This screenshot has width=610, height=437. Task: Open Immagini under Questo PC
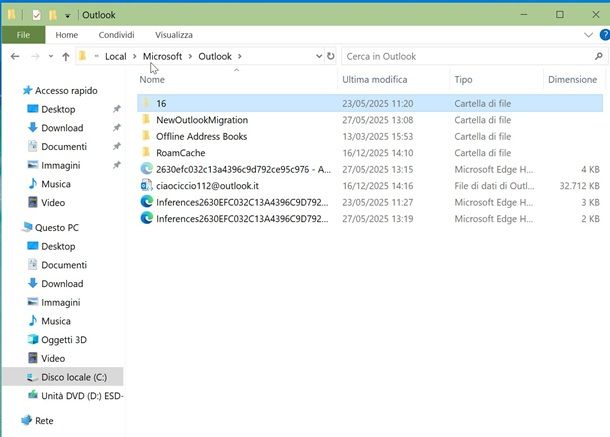coord(61,302)
